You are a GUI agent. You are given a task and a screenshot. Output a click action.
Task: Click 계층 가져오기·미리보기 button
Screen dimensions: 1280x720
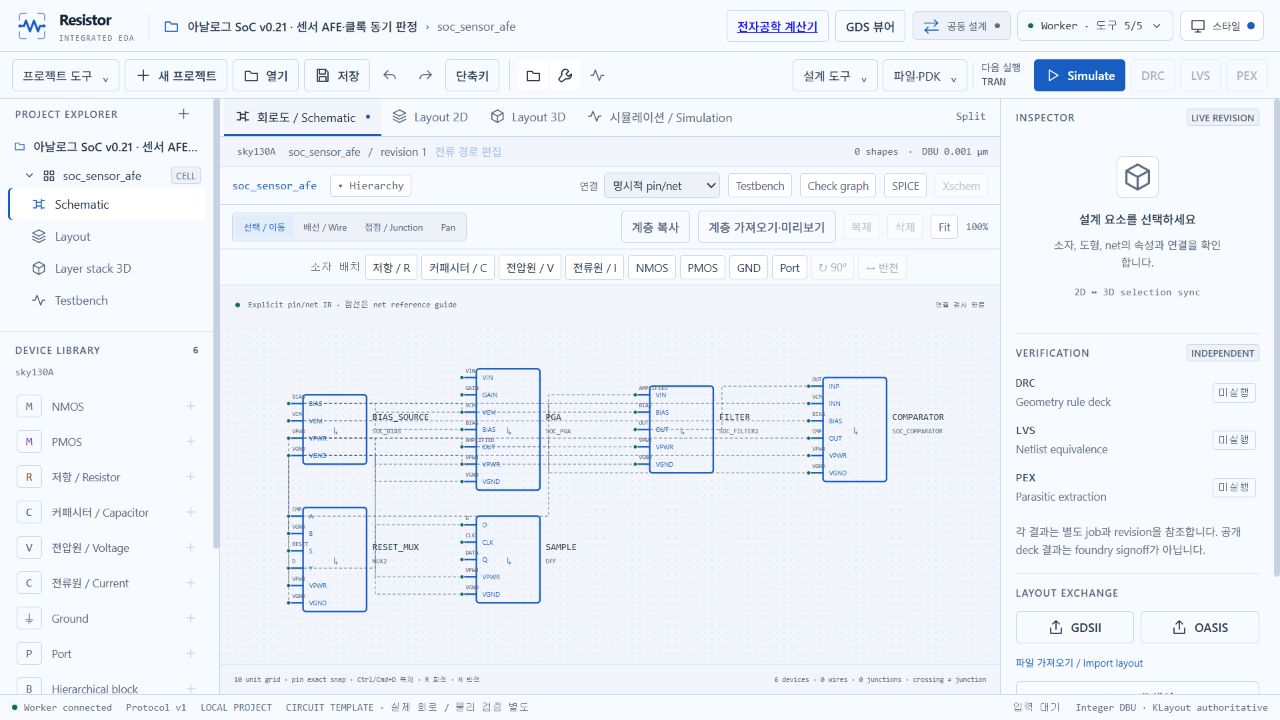click(767, 227)
